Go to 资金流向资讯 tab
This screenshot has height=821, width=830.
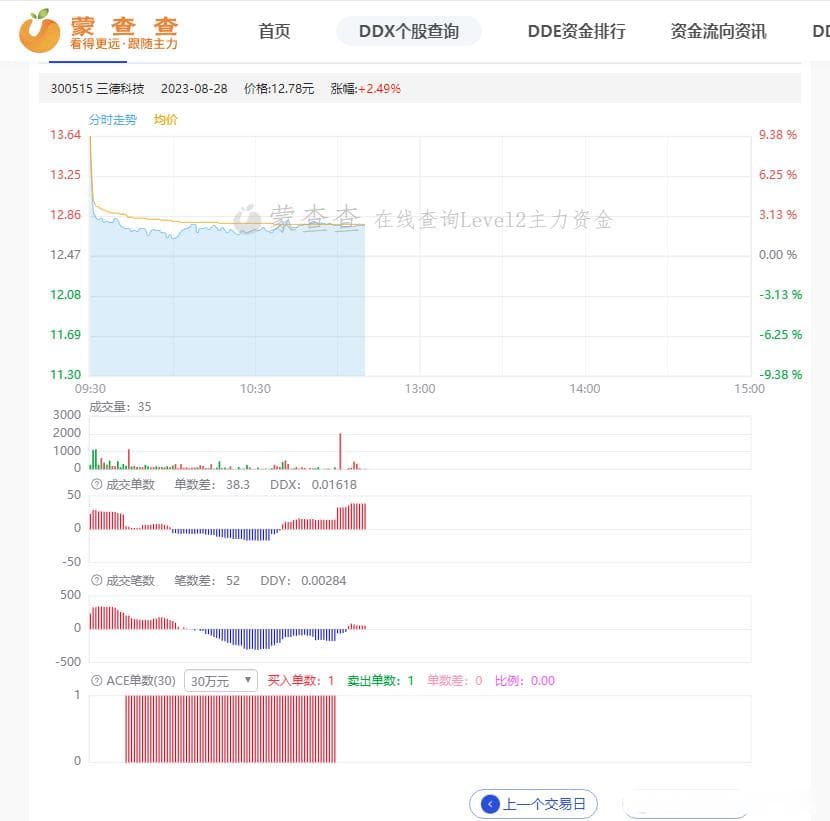point(718,31)
